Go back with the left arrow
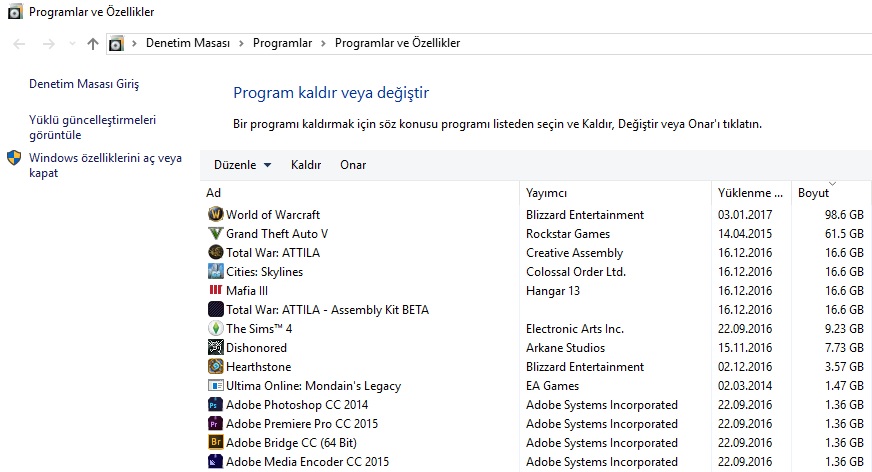 19,43
